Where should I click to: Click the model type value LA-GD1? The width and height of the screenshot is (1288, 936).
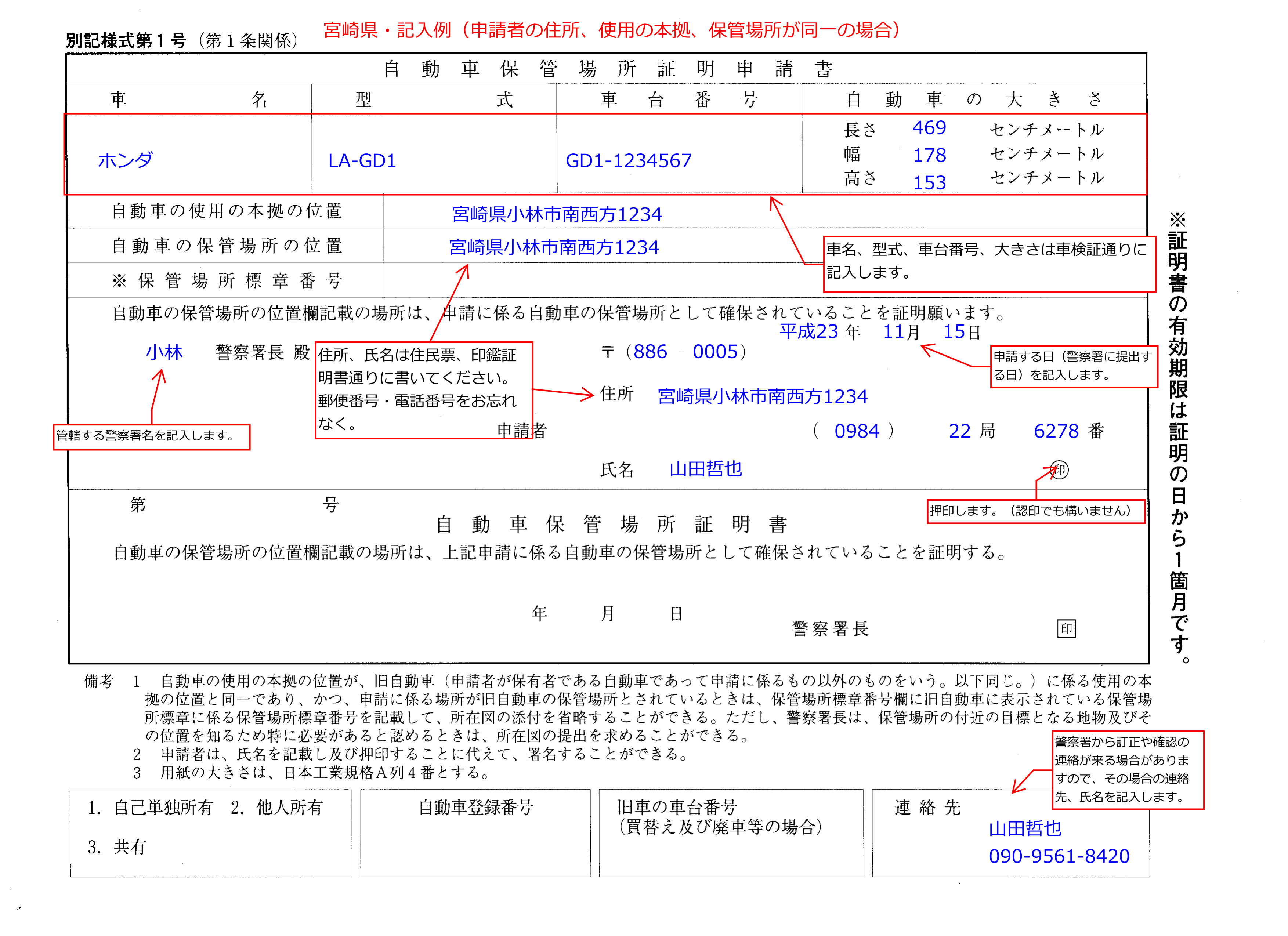click(362, 161)
